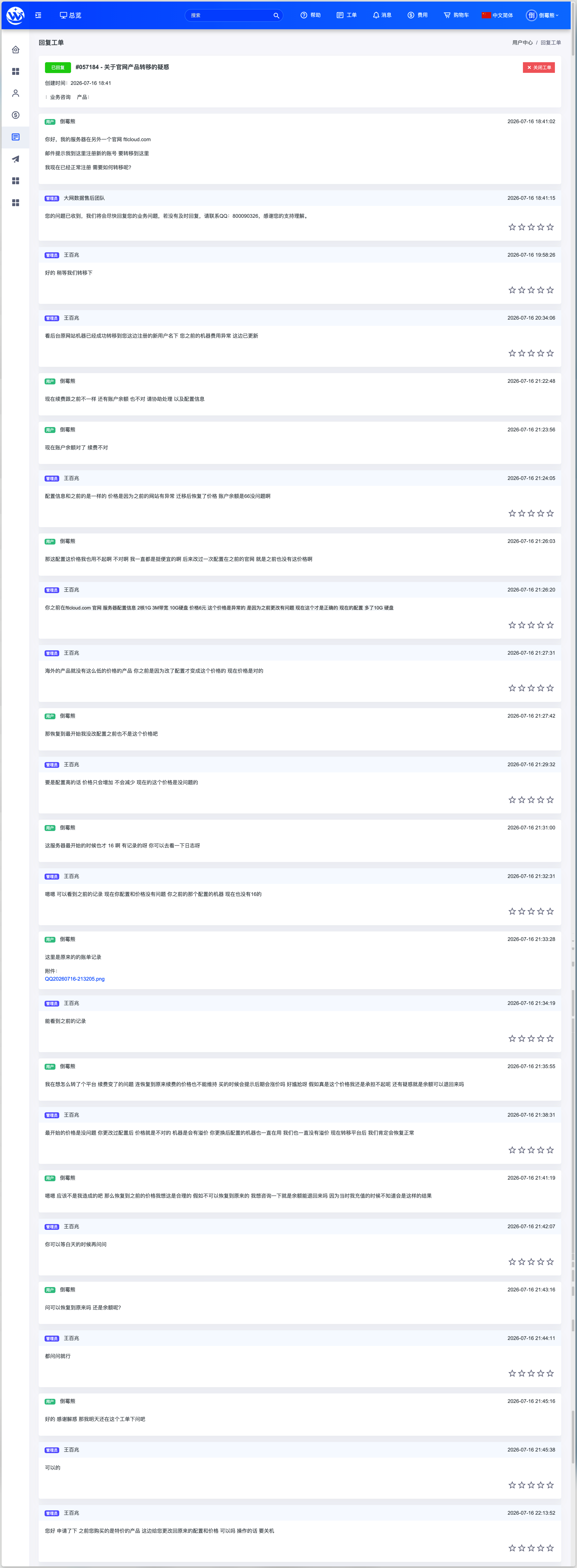Open the 帮助 help menu

coord(310,15)
